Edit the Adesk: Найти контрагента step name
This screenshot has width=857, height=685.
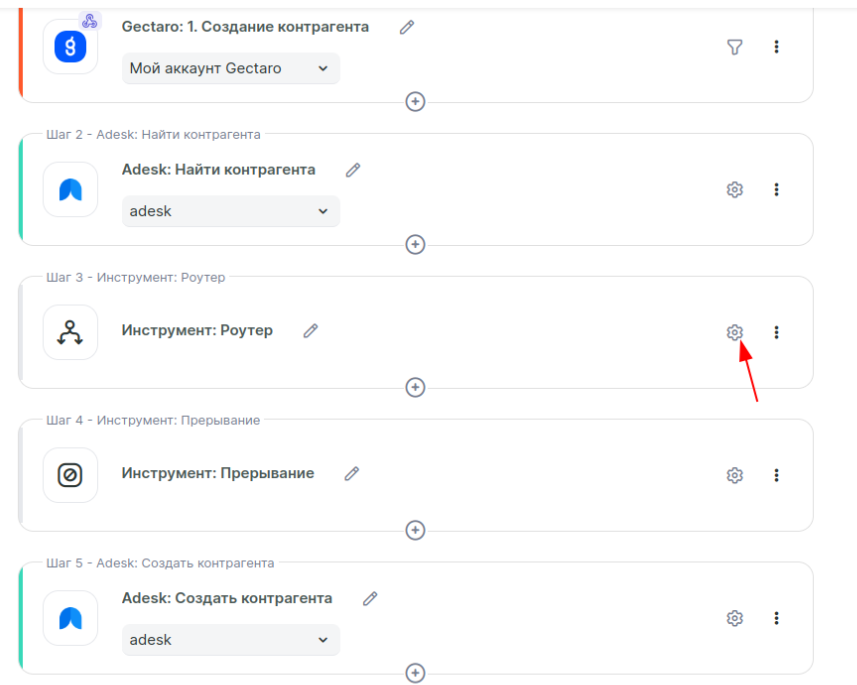[353, 170]
